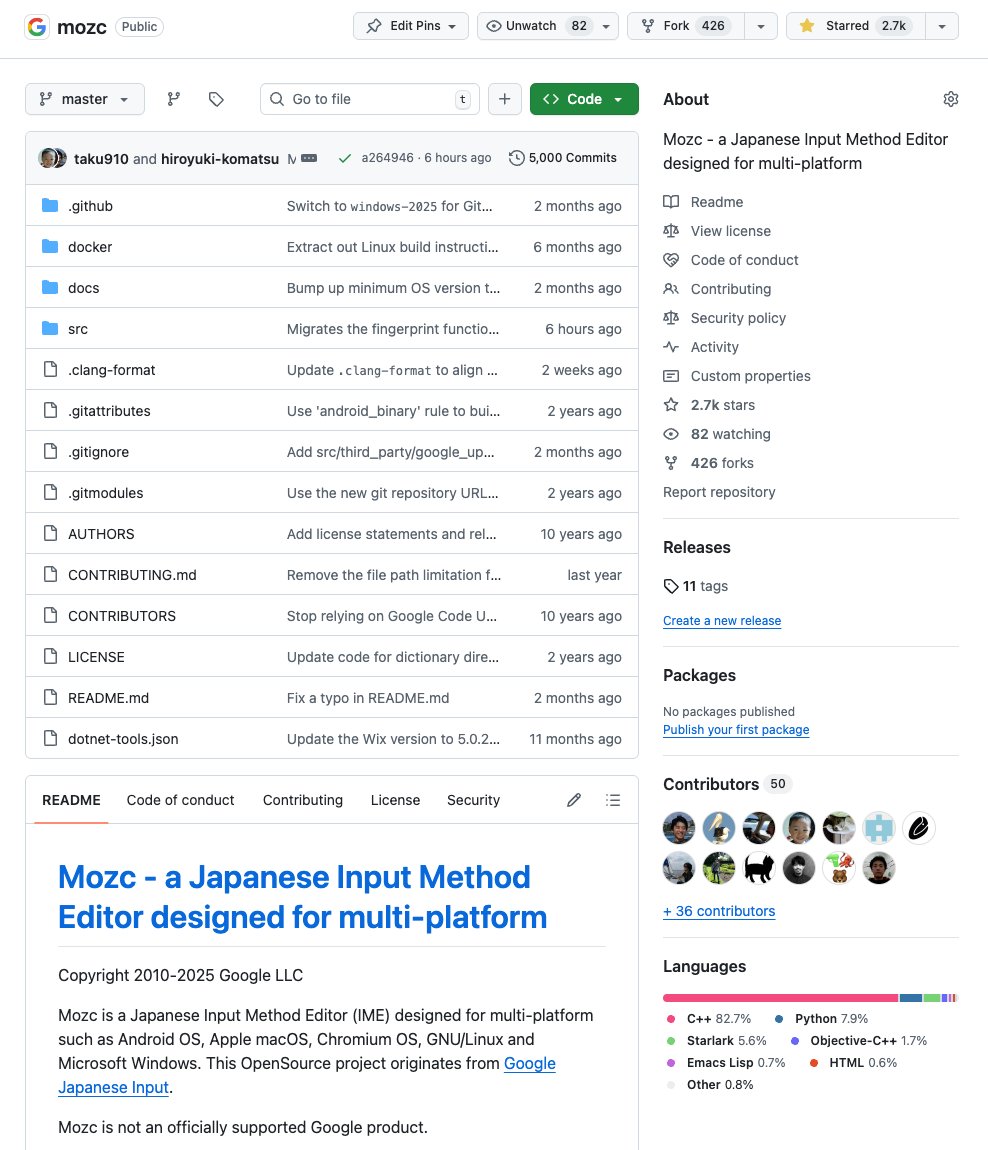This screenshot has width=988, height=1150.
Task: Open the dotnet-tools.json file
Action: tap(123, 739)
